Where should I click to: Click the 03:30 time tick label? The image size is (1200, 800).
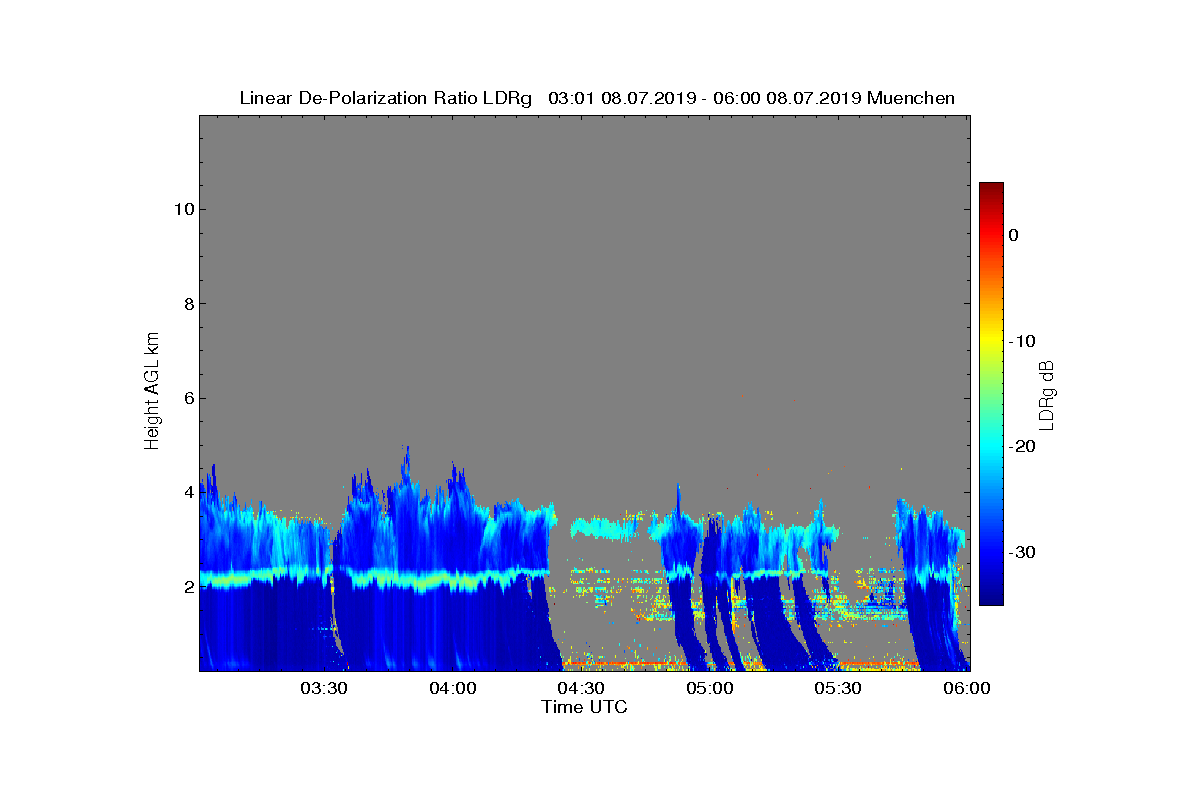[324, 689]
